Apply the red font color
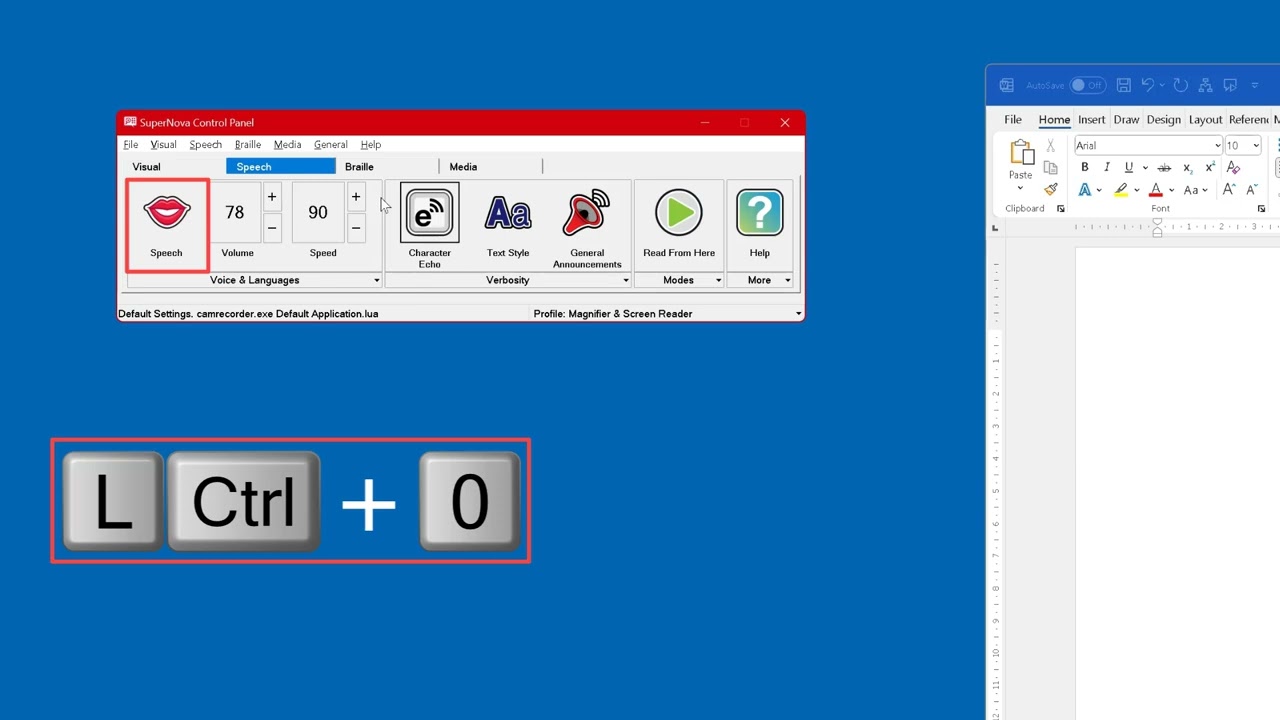The width and height of the screenshot is (1280, 720). [1157, 190]
